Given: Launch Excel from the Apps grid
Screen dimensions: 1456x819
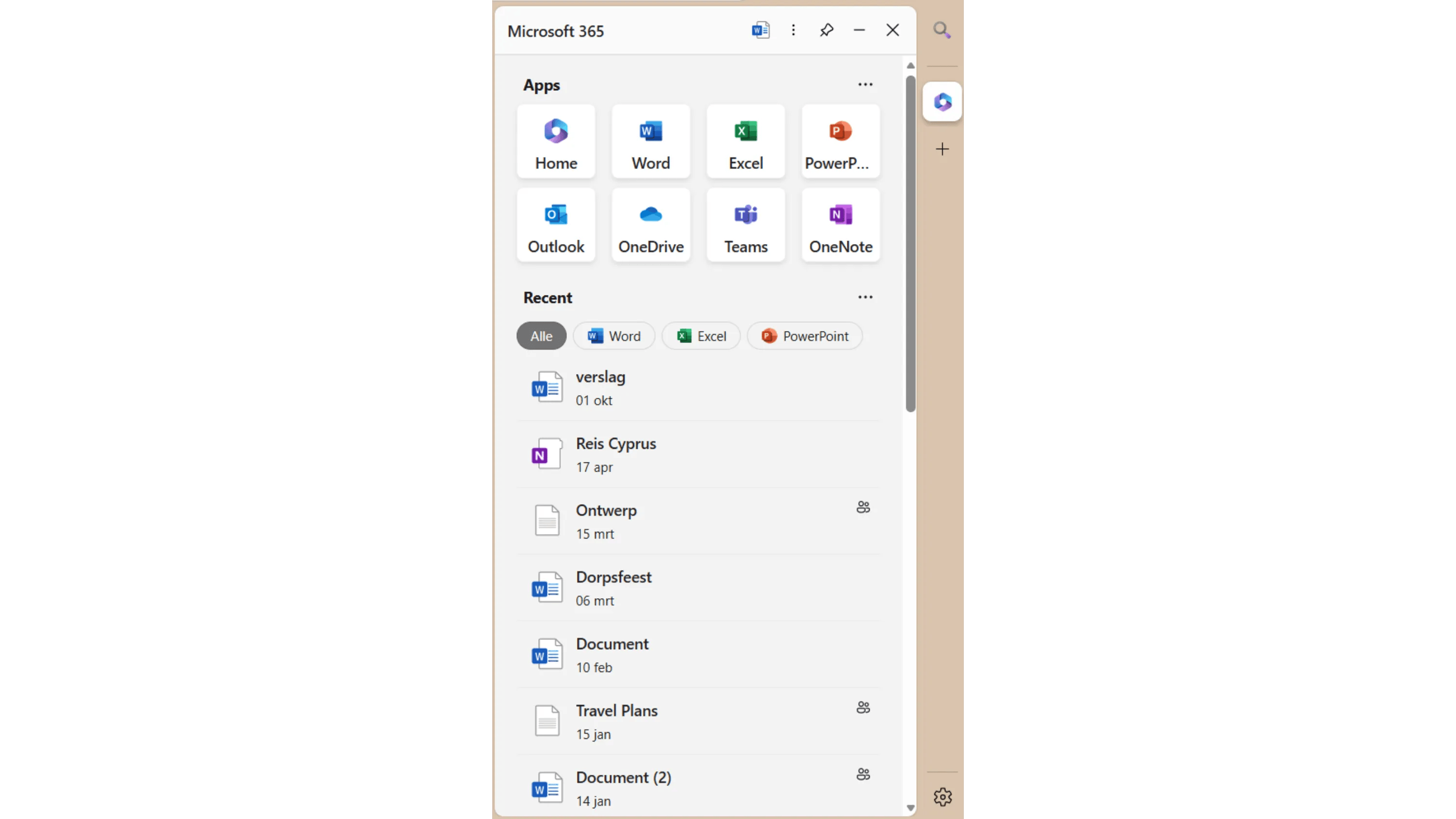Looking at the screenshot, I should [x=745, y=141].
